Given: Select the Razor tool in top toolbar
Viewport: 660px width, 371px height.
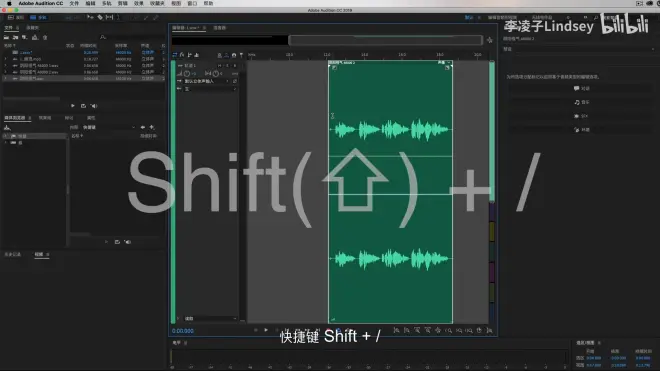Looking at the screenshot, I should tap(100, 17).
